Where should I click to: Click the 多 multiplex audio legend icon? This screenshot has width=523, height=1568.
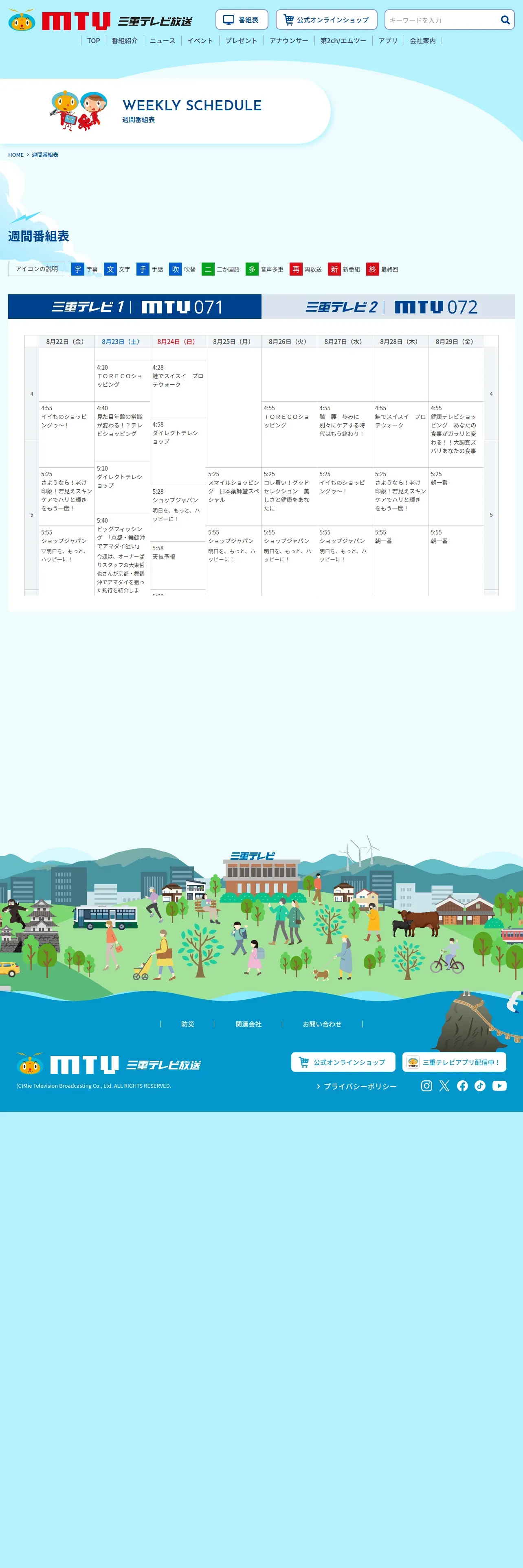[252, 269]
